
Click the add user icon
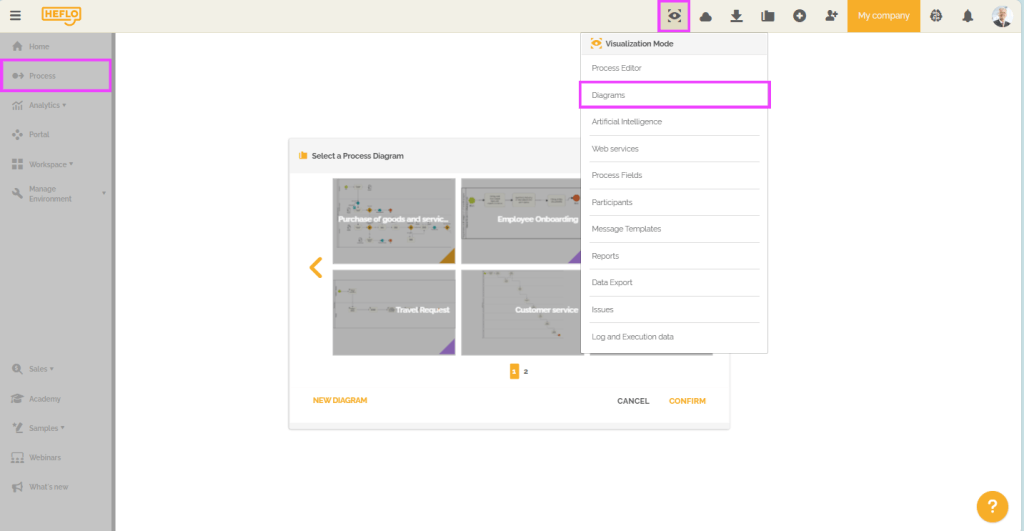click(831, 16)
